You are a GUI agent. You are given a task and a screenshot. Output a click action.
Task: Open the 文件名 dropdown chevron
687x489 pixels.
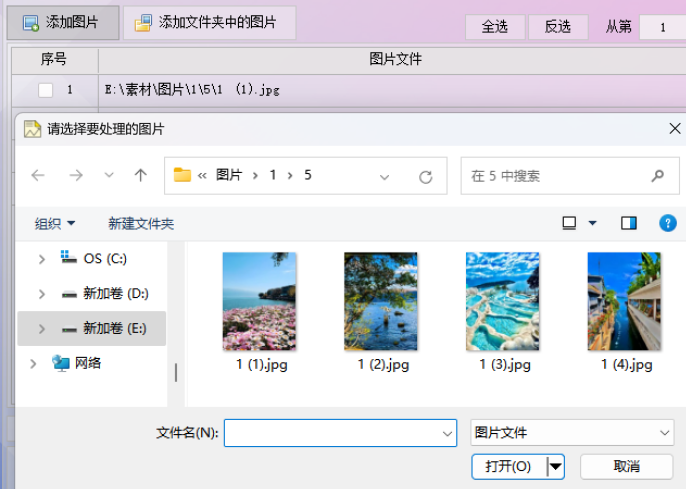tap(447, 433)
